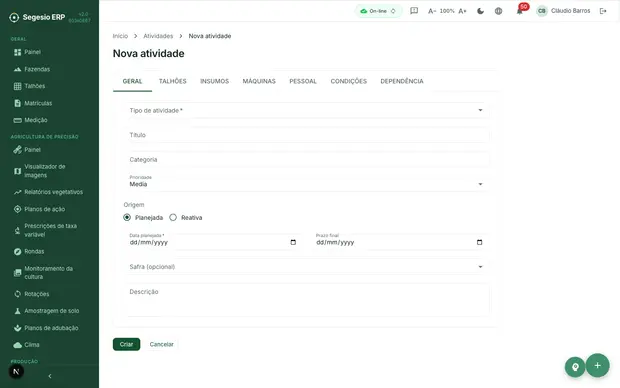Open Planos de ação target icon

coord(17,209)
